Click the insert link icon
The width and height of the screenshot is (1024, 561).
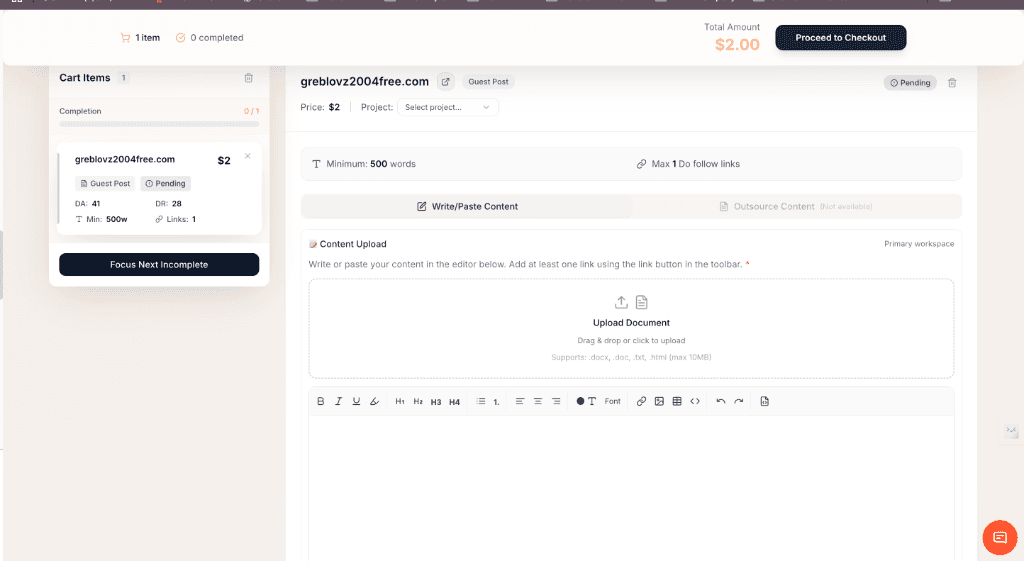[x=641, y=401]
